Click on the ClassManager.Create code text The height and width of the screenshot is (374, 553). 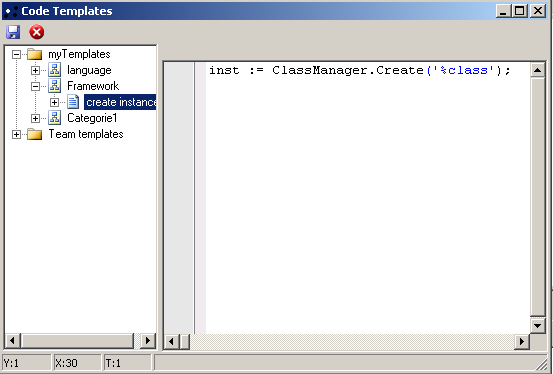(x=348, y=70)
